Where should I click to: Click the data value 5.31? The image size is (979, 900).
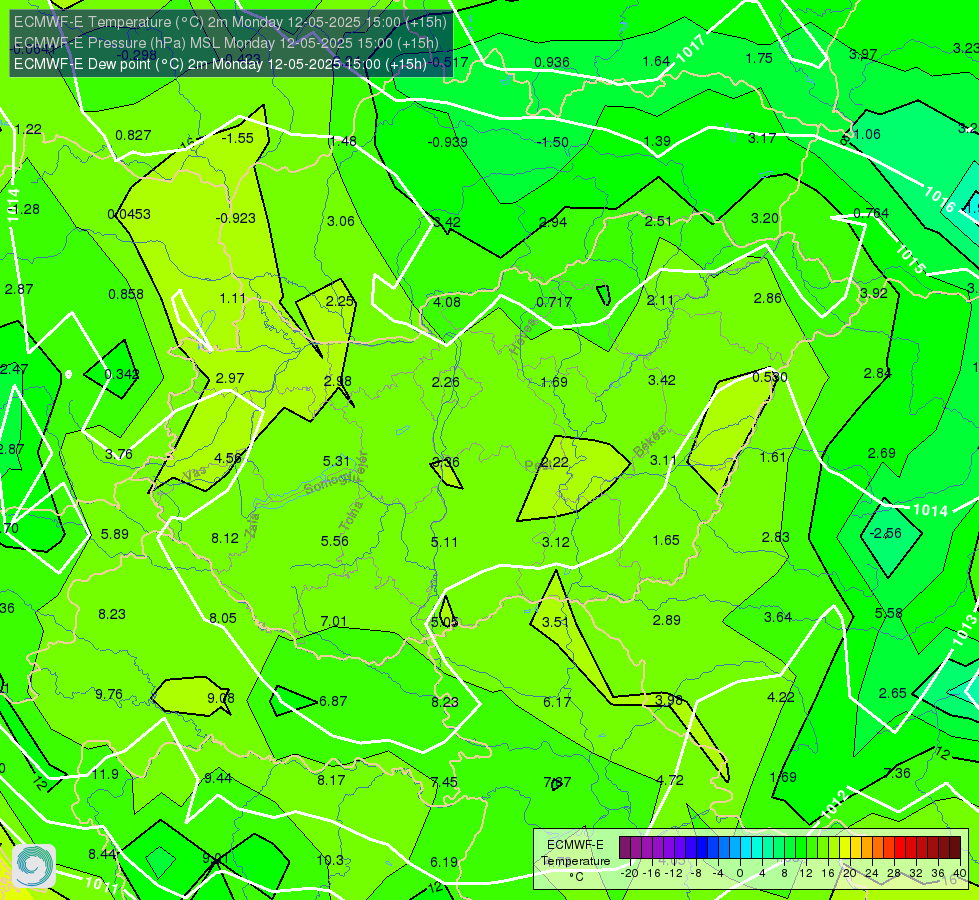point(337,461)
